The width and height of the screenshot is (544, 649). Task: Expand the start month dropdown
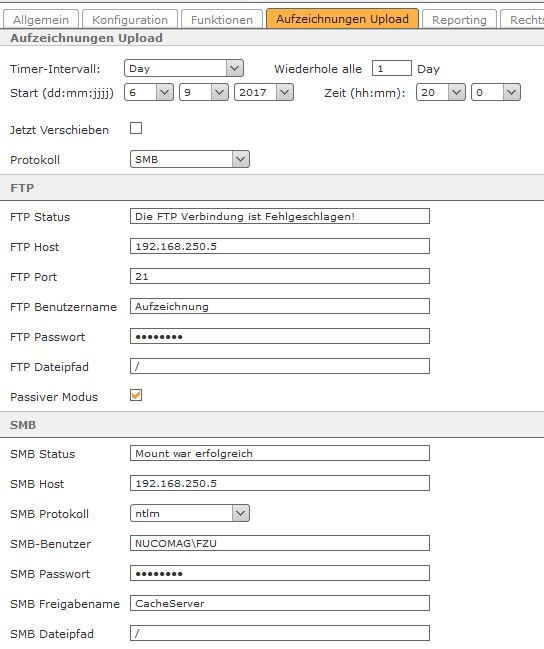pos(204,92)
